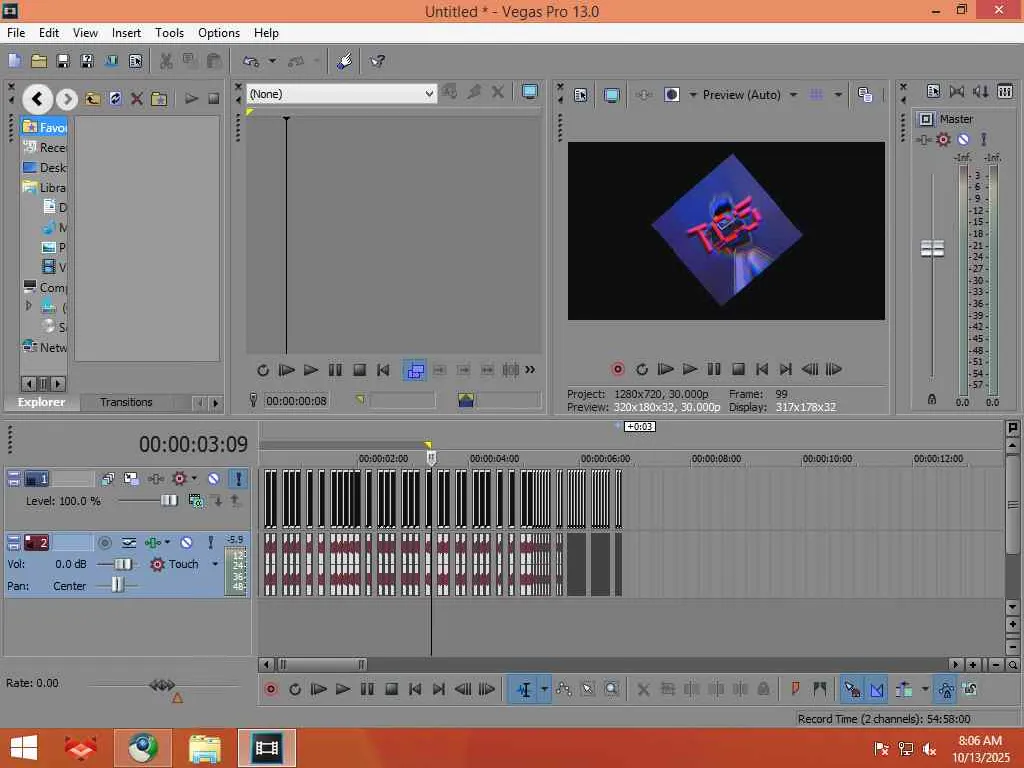Screen dimensions: 1024x768
Task: Click the Master FX gear icon
Action: coord(943,139)
